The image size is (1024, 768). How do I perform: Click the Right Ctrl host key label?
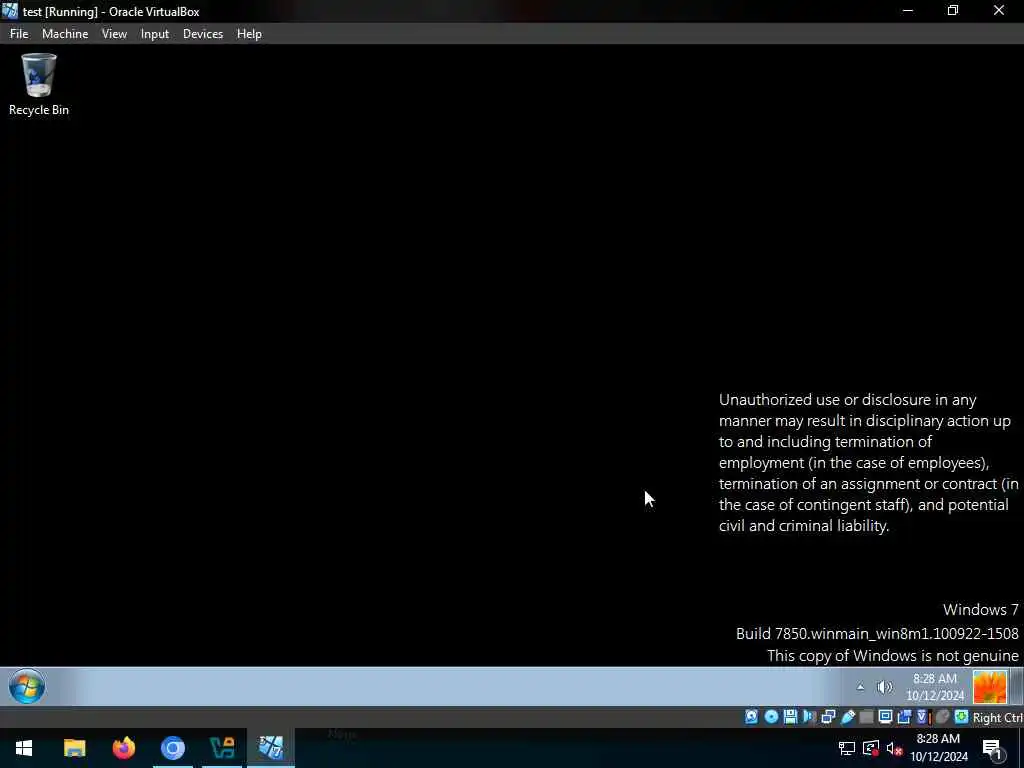(x=997, y=717)
